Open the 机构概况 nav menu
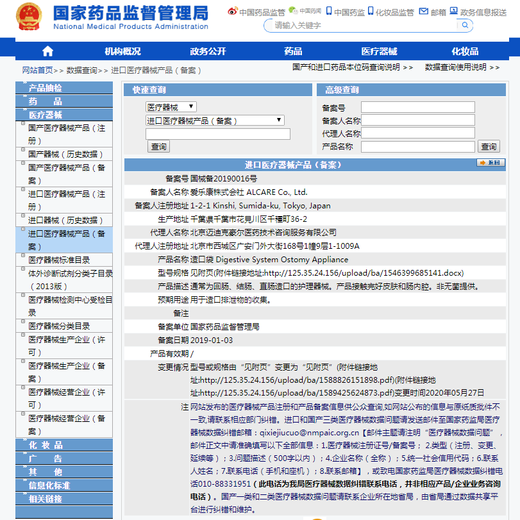The image size is (520, 520). coord(123,51)
